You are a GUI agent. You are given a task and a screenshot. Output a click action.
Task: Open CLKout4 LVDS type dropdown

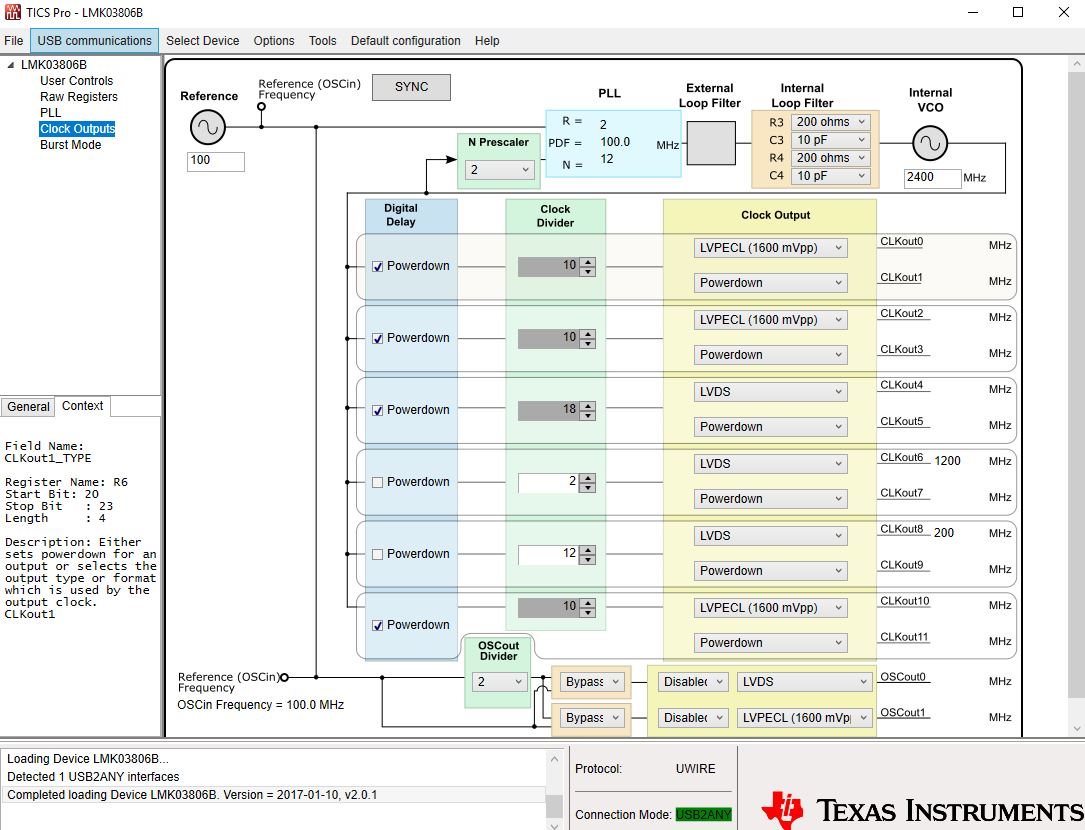pos(770,392)
